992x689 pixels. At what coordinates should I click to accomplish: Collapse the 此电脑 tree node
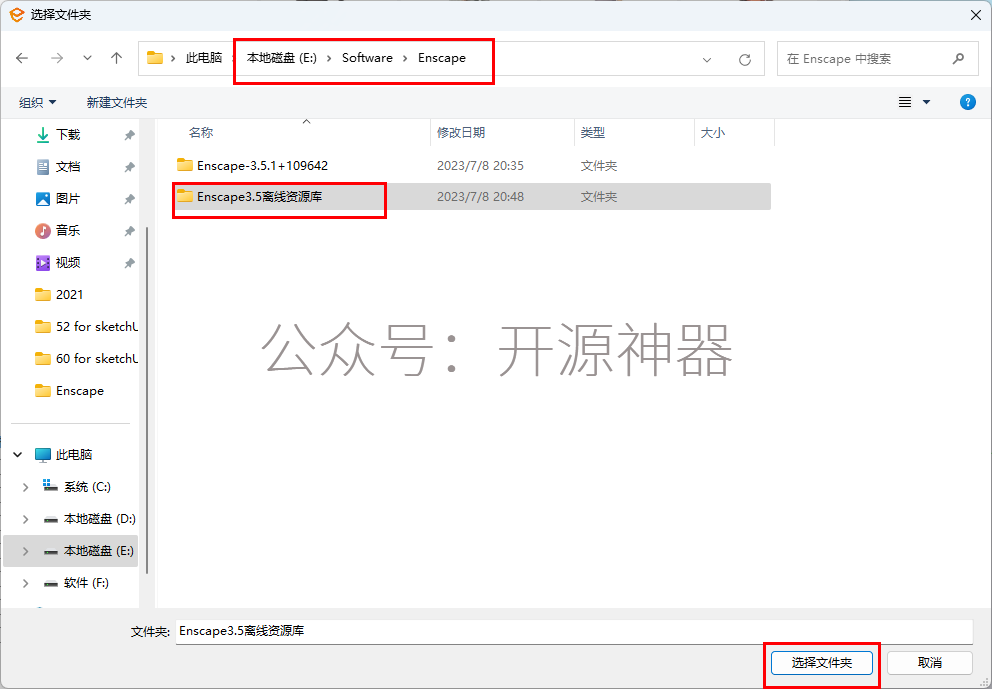click(x=18, y=455)
